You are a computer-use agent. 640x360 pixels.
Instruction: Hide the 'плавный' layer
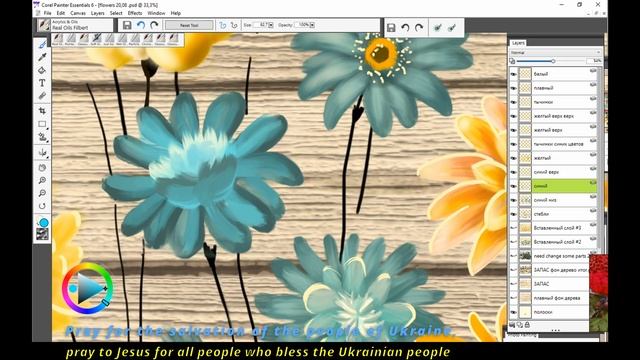(x=513, y=88)
